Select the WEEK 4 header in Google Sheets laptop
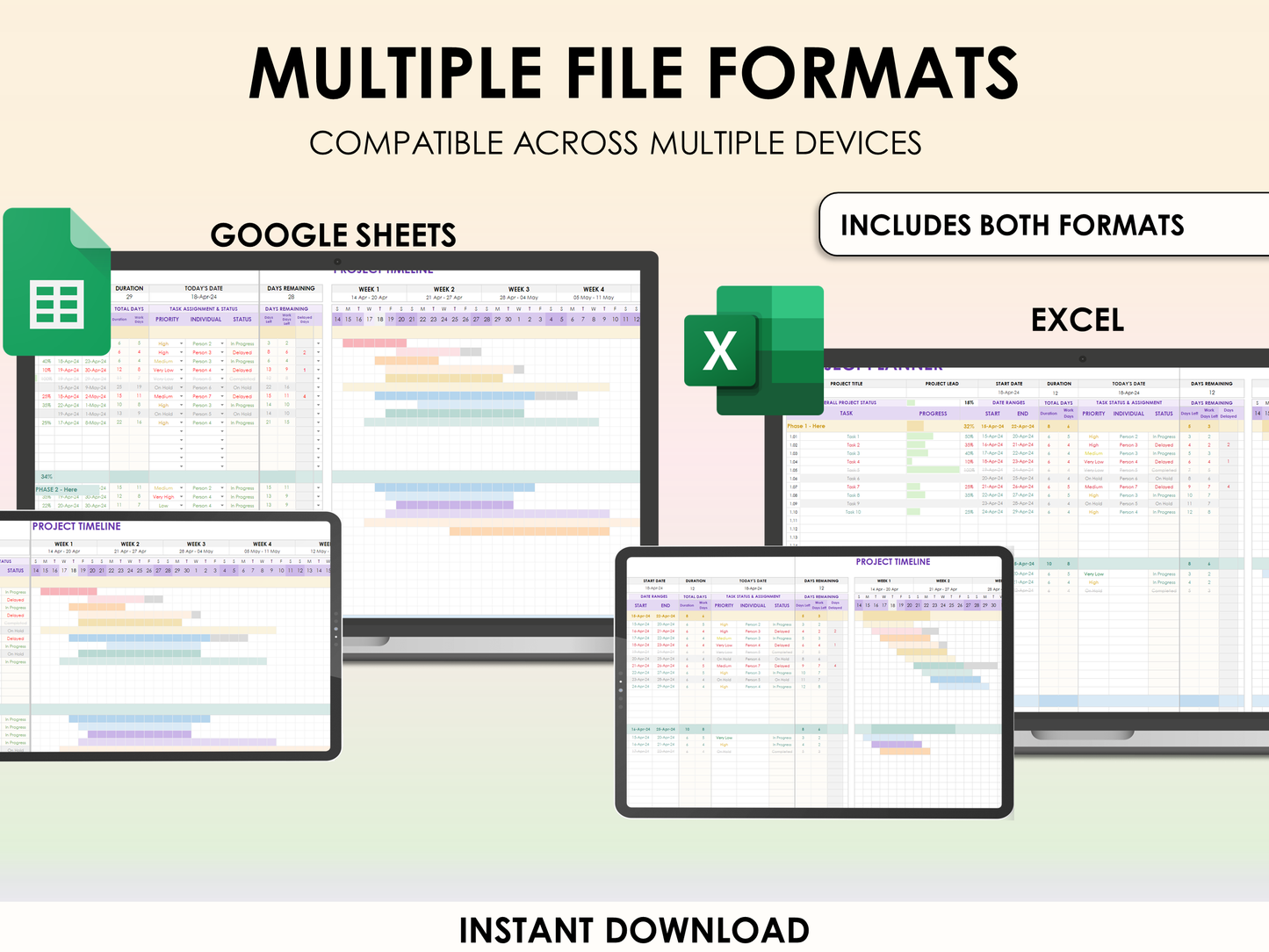 point(594,289)
